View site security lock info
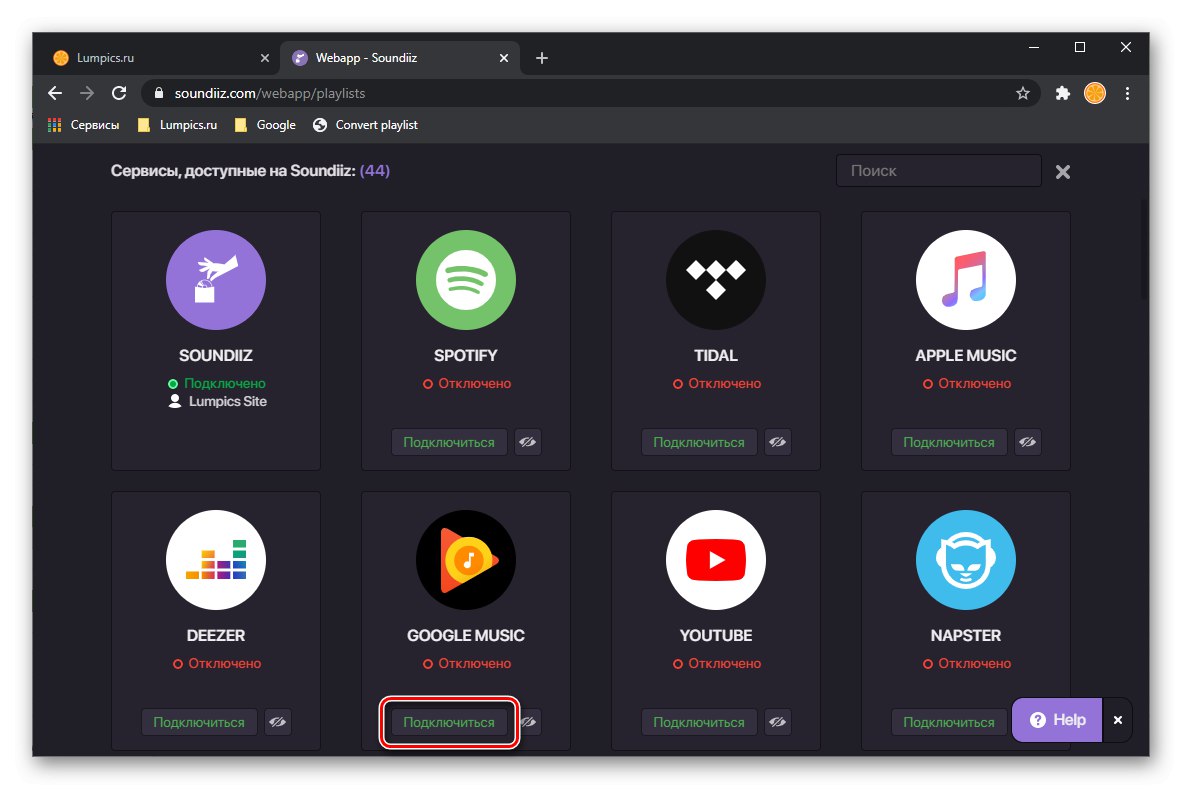The width and height of the screenshot is (1182, 789). 158,93
